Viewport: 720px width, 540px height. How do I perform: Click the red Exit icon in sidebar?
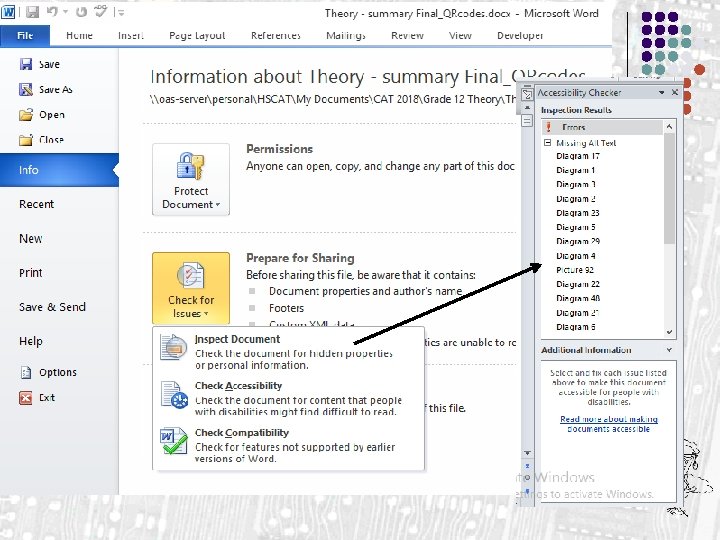tap(26, 398)
